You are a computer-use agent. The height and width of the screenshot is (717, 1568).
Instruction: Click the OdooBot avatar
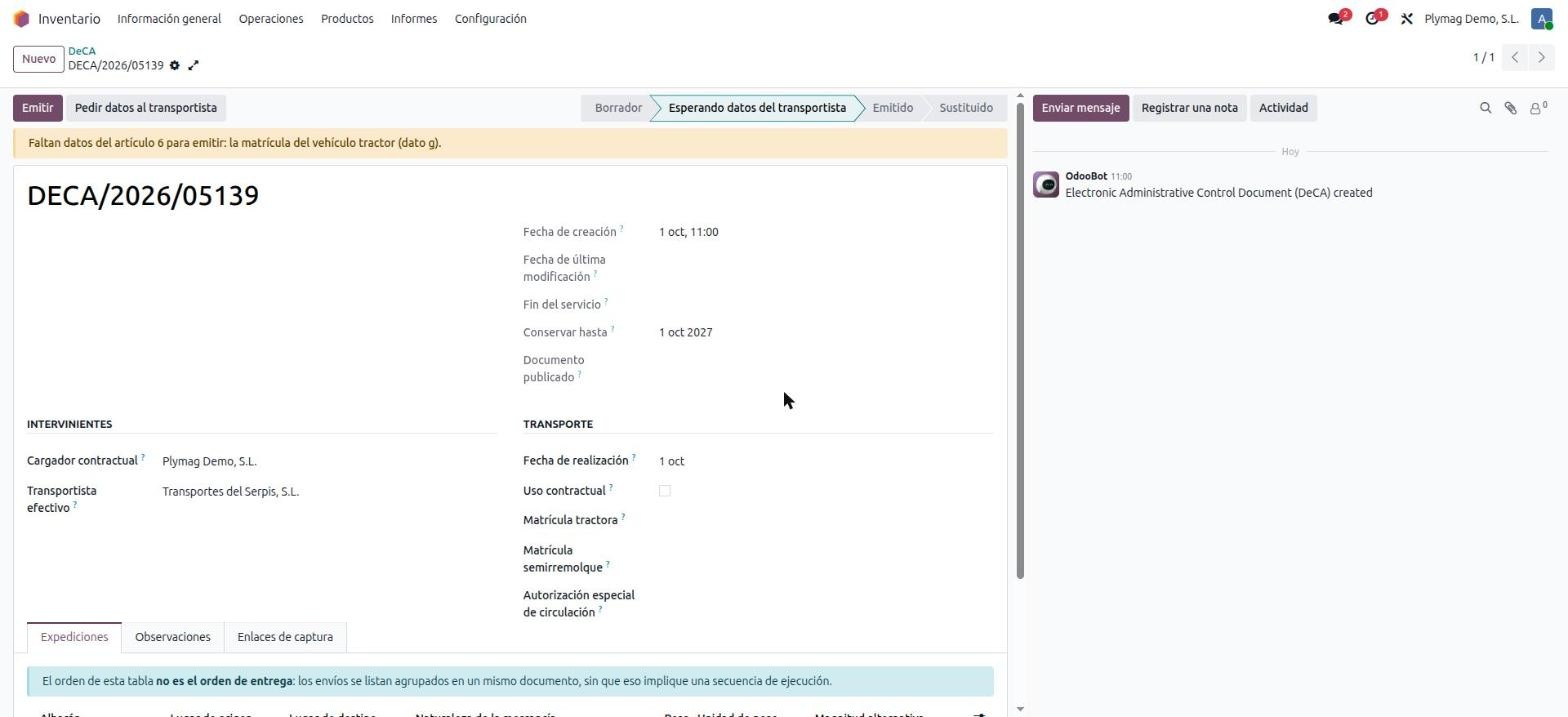1046,185
